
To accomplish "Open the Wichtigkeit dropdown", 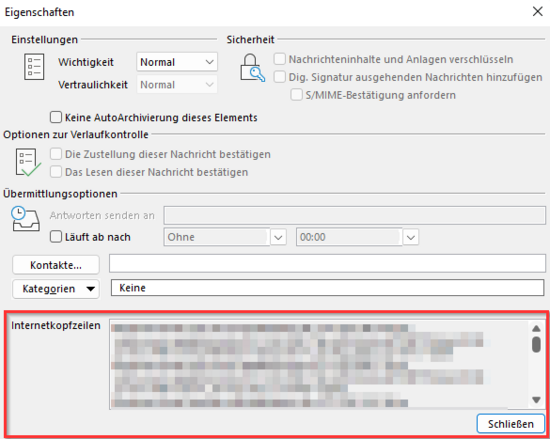I will tap(177, 62).
